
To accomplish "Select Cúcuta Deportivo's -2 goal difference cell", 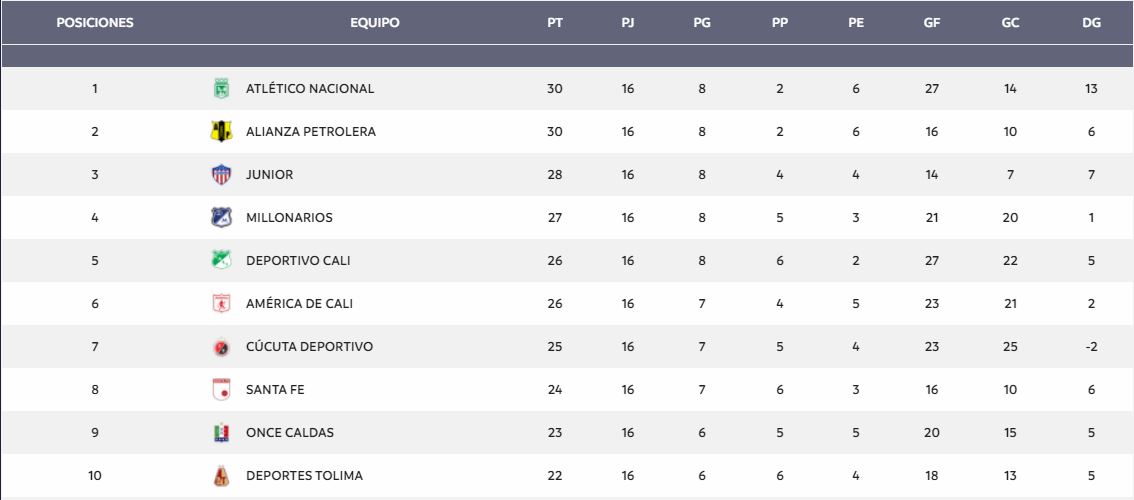I will [1091, 347].
